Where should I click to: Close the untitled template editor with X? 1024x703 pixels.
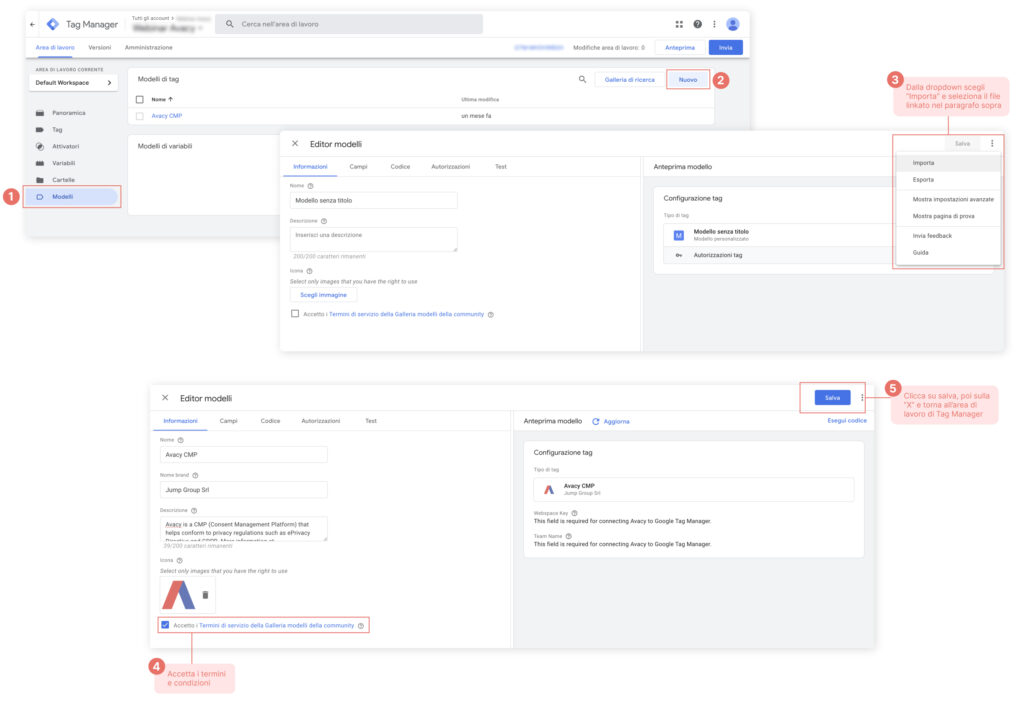click(x=295, y=144)
